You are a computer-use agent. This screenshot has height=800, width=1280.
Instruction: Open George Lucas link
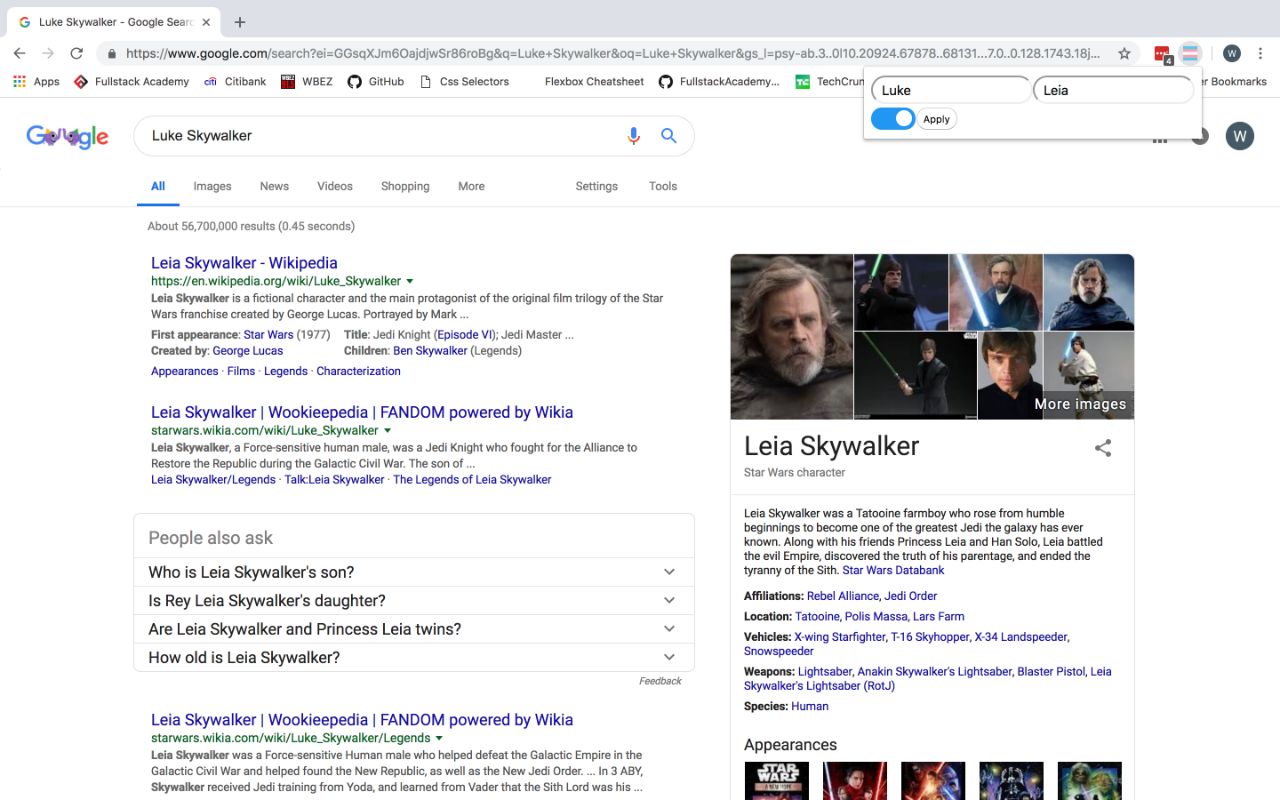(x=248, y=351)
